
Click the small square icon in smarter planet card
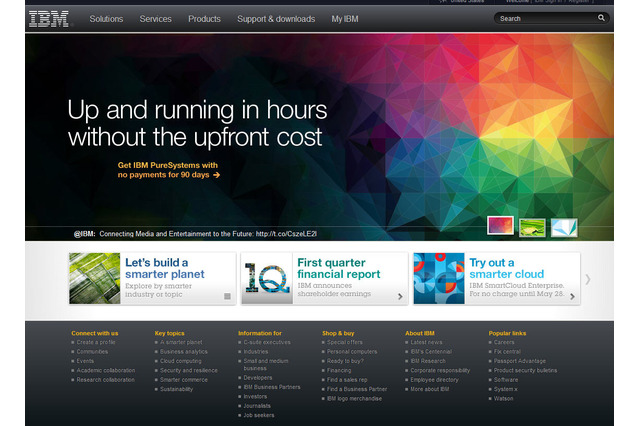pyautogui.click(x=227, y=296)
